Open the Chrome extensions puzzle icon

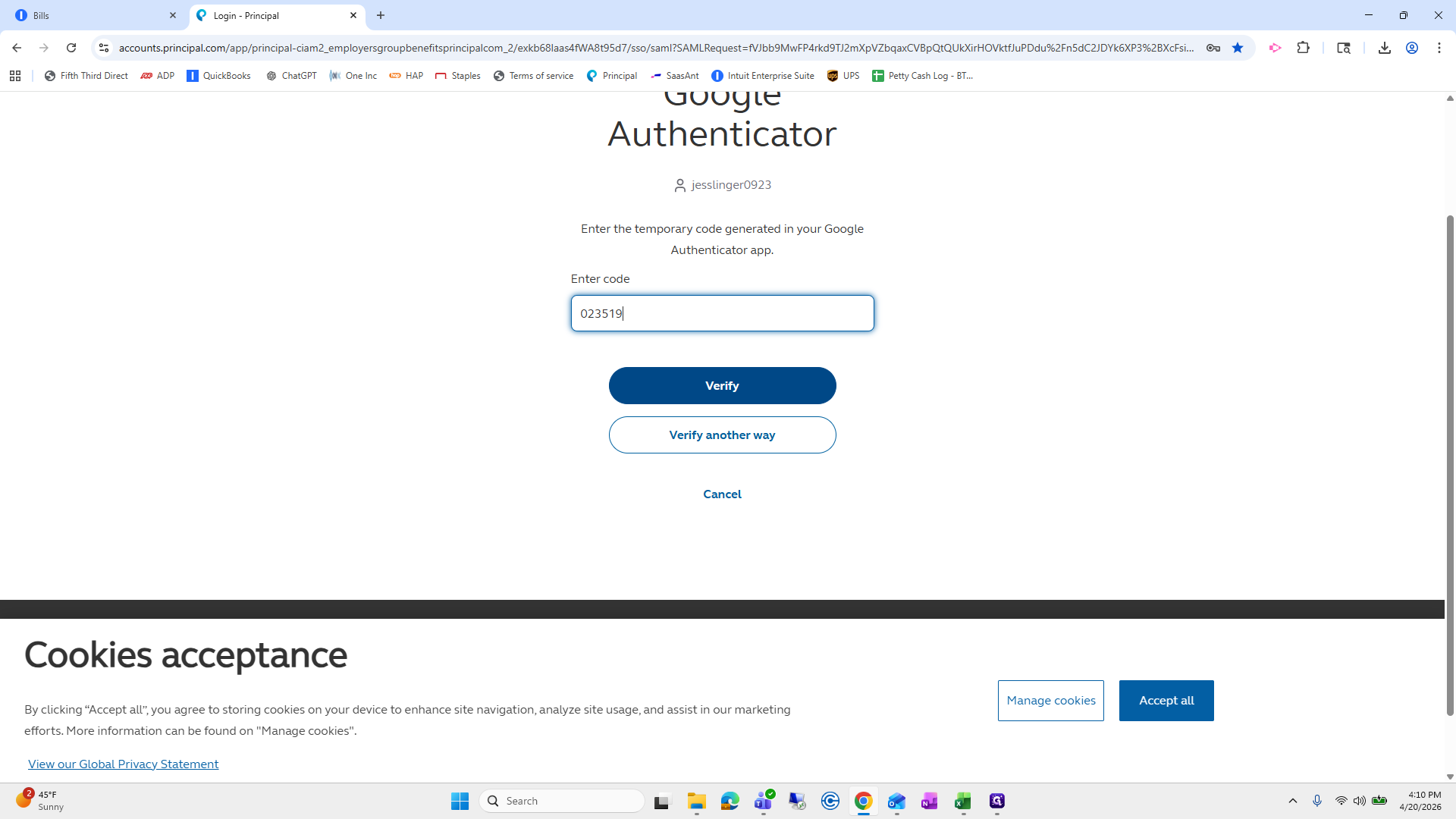point(1303,48)
